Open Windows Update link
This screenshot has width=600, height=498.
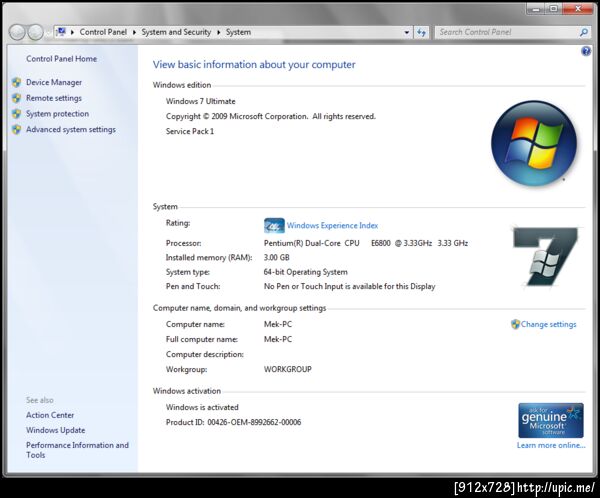[55, 430]
